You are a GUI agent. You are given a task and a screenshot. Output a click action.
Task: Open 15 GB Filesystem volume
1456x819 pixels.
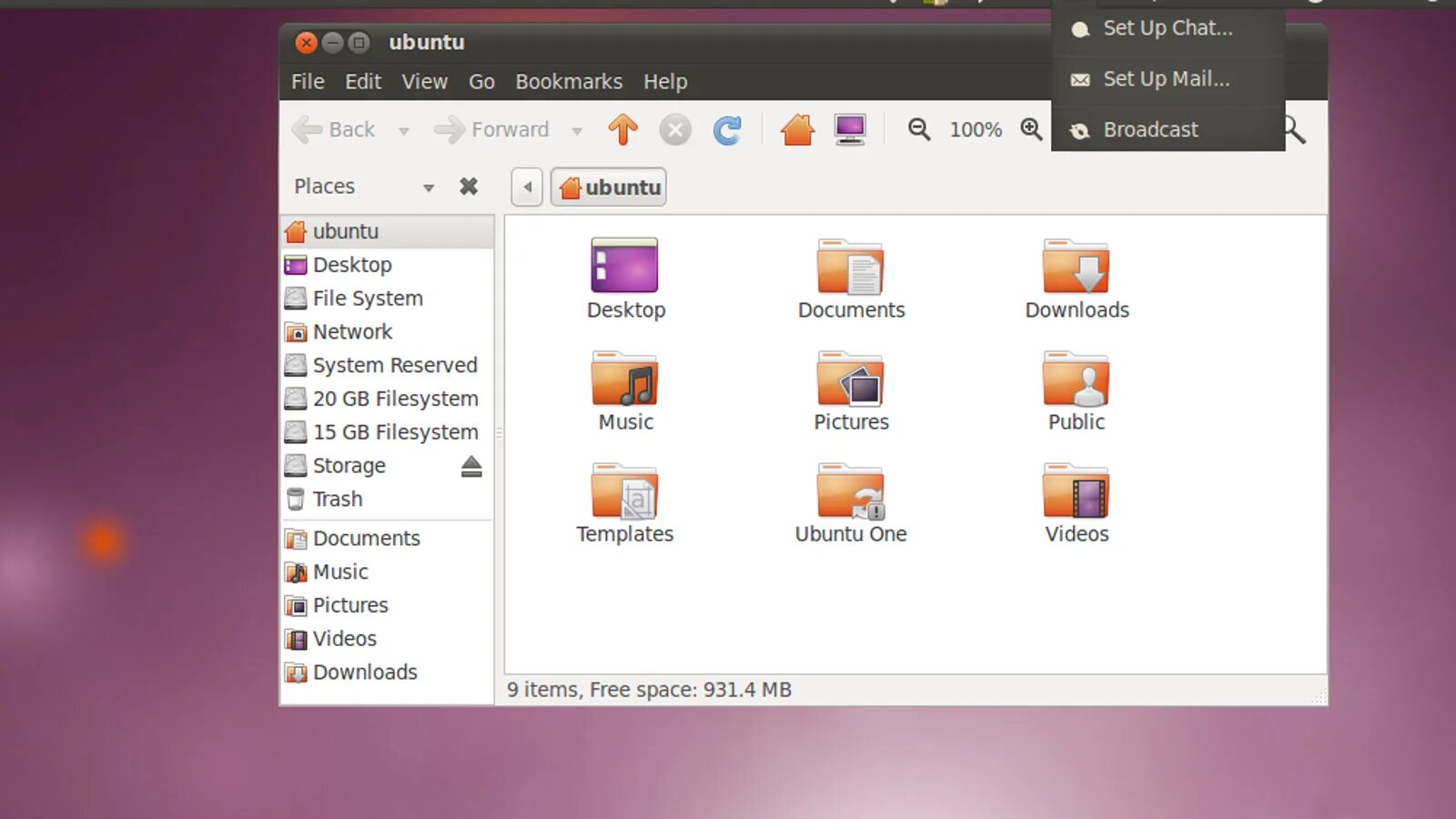click(x=388, y=432)
